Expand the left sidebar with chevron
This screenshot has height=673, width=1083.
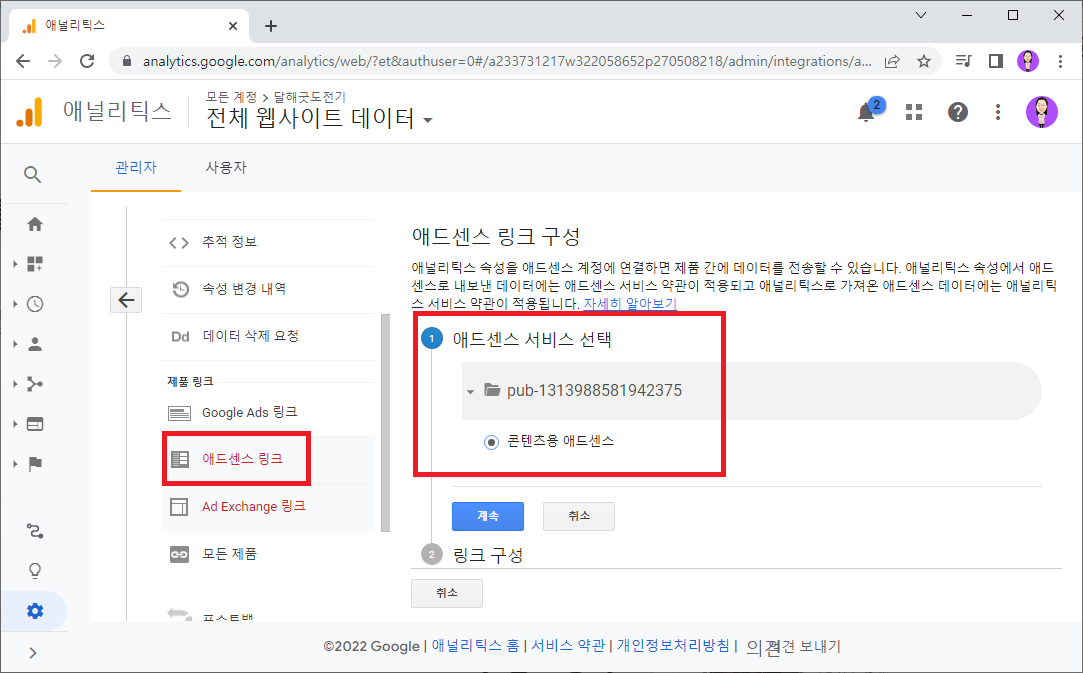click(x=32, y=652)
